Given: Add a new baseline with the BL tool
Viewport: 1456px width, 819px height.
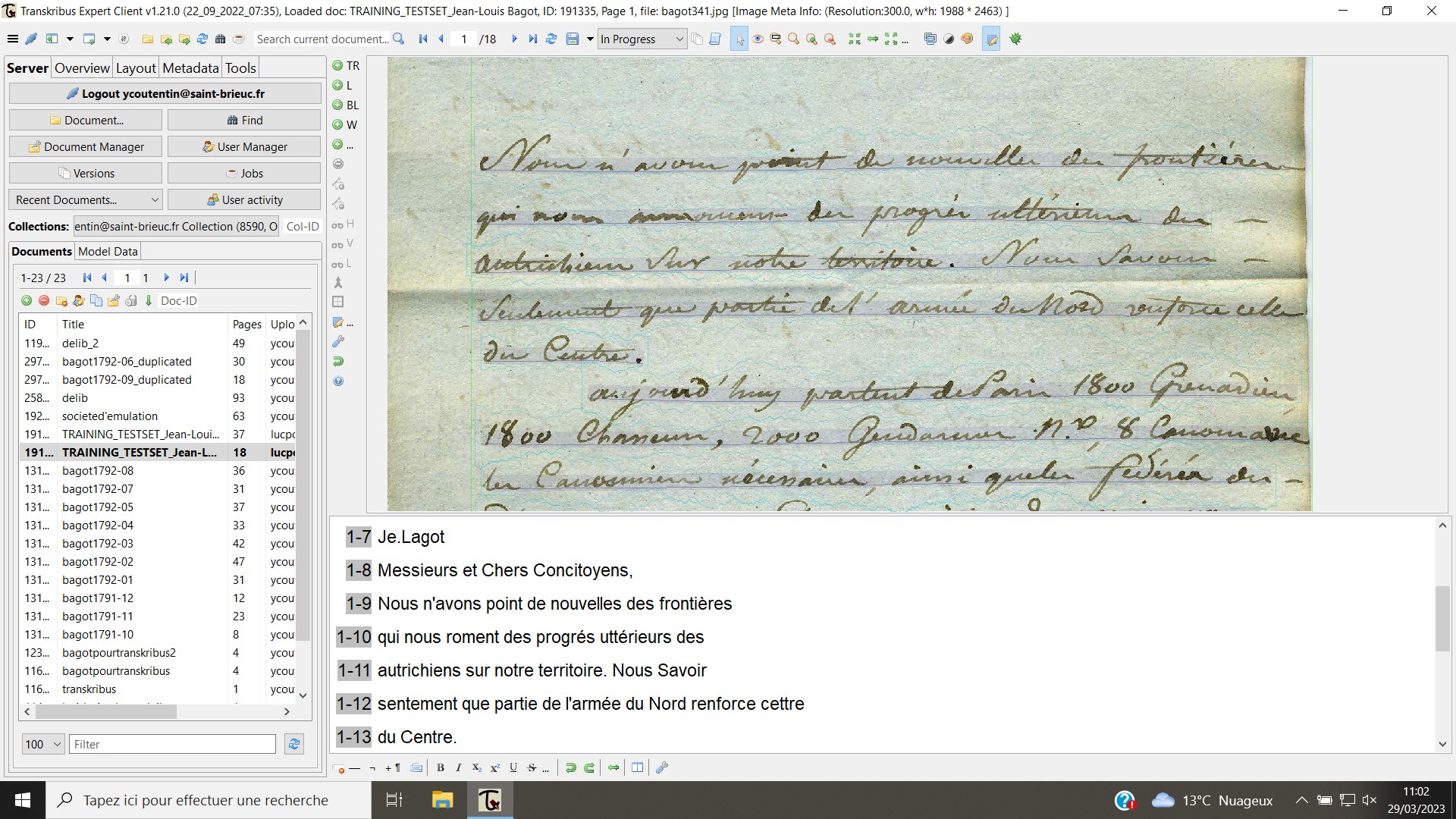Looking at the screenshot, I should 347,105.
